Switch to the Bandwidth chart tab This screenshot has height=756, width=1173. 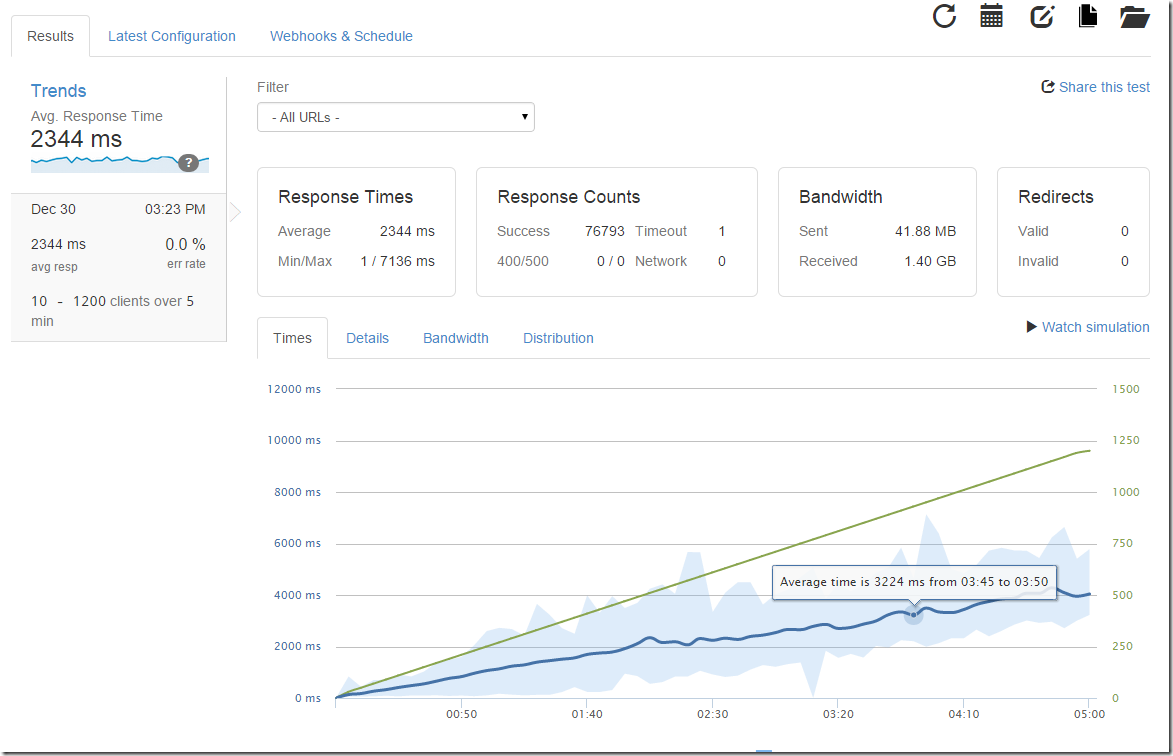point(456,338)
